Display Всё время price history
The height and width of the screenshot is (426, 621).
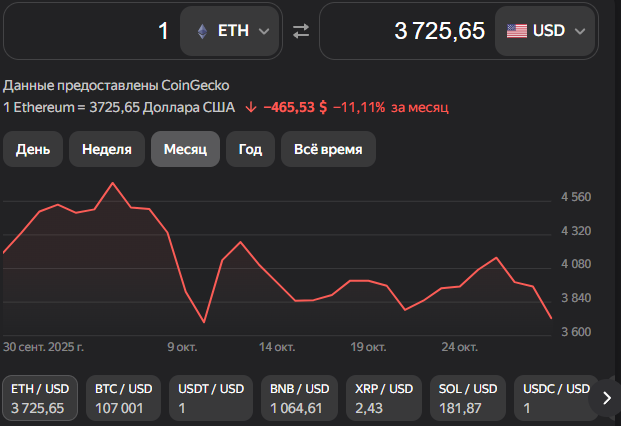[x=328, y=149]
